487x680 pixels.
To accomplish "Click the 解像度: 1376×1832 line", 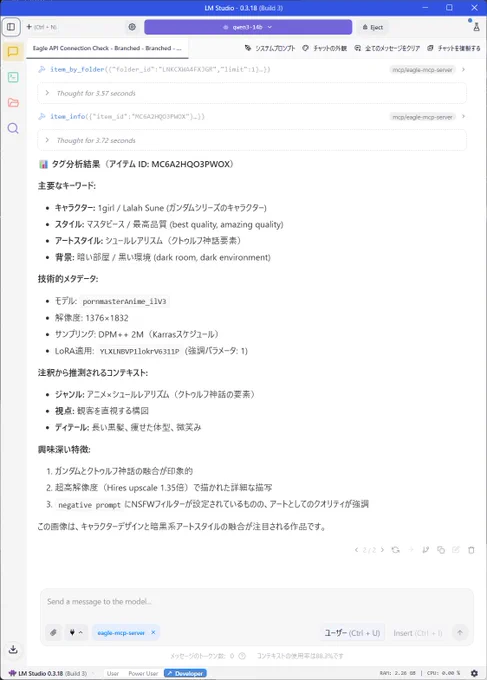I will (92, 318).
